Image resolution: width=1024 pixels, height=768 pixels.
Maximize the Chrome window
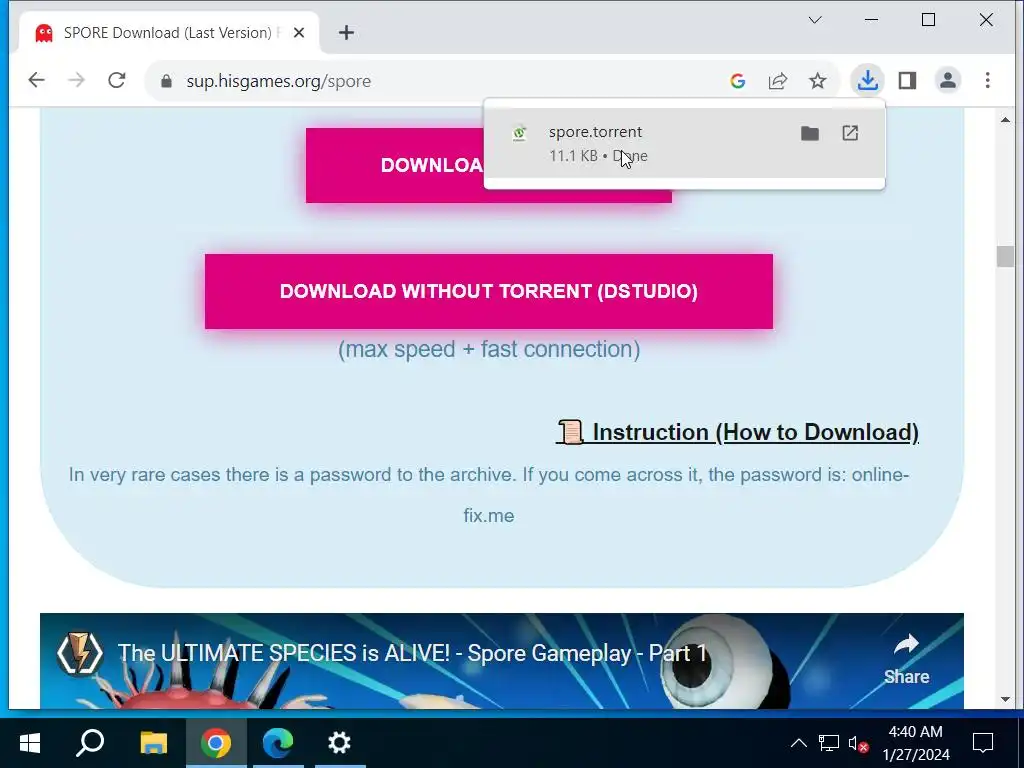coord(928,20)
